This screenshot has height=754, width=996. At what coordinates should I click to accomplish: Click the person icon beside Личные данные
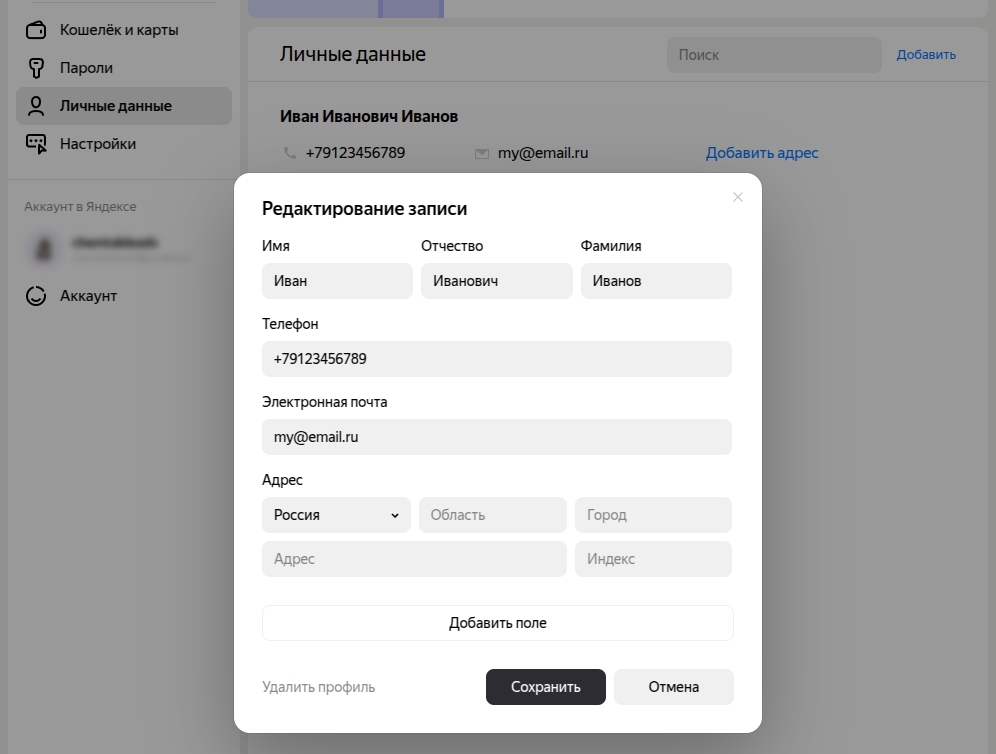pyautogui.click(x=36, y=106)
